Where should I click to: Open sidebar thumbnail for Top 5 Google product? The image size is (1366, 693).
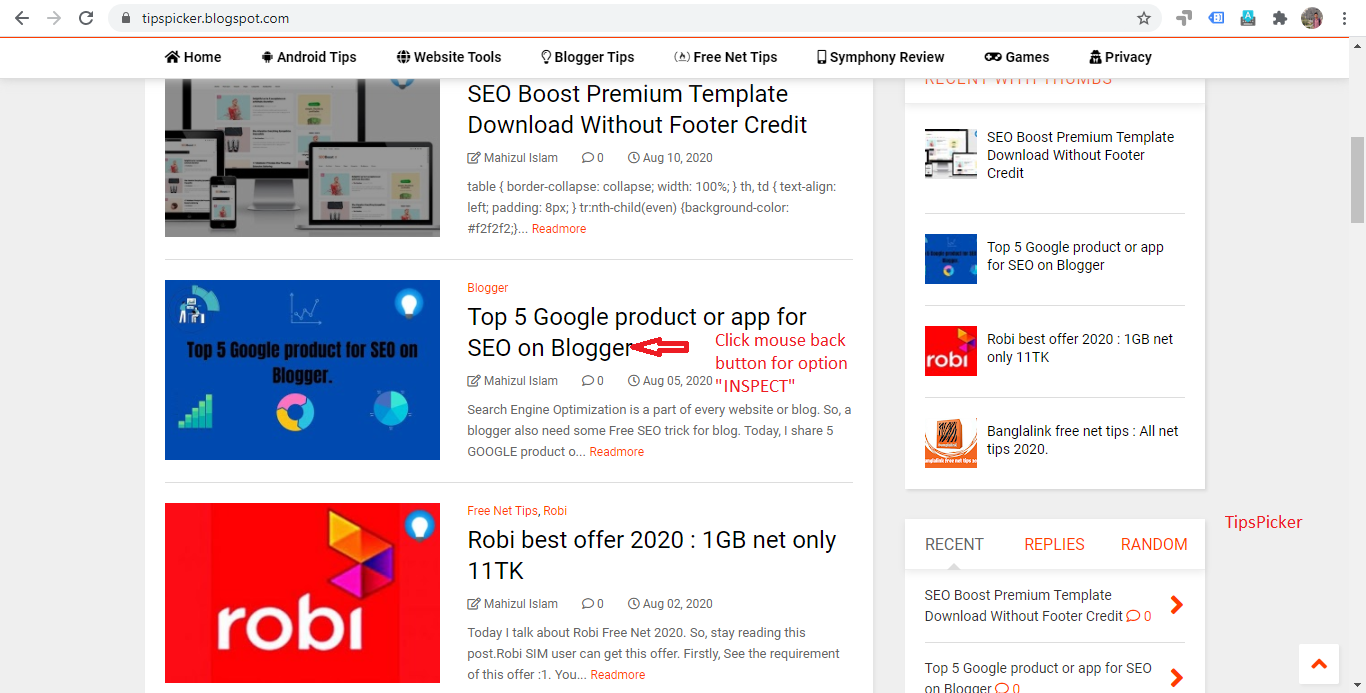(x=951, y=259)
